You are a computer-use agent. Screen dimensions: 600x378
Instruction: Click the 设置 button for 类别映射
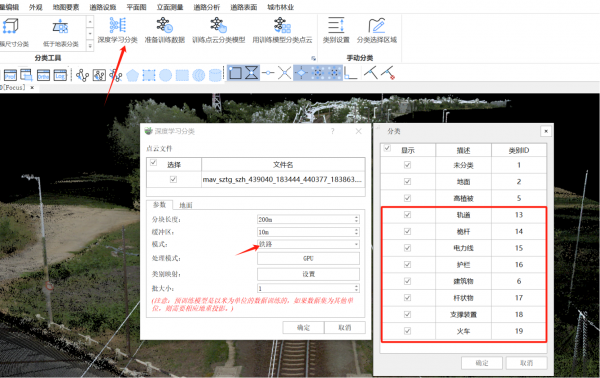pyautogui.click(x=308, y=274)
